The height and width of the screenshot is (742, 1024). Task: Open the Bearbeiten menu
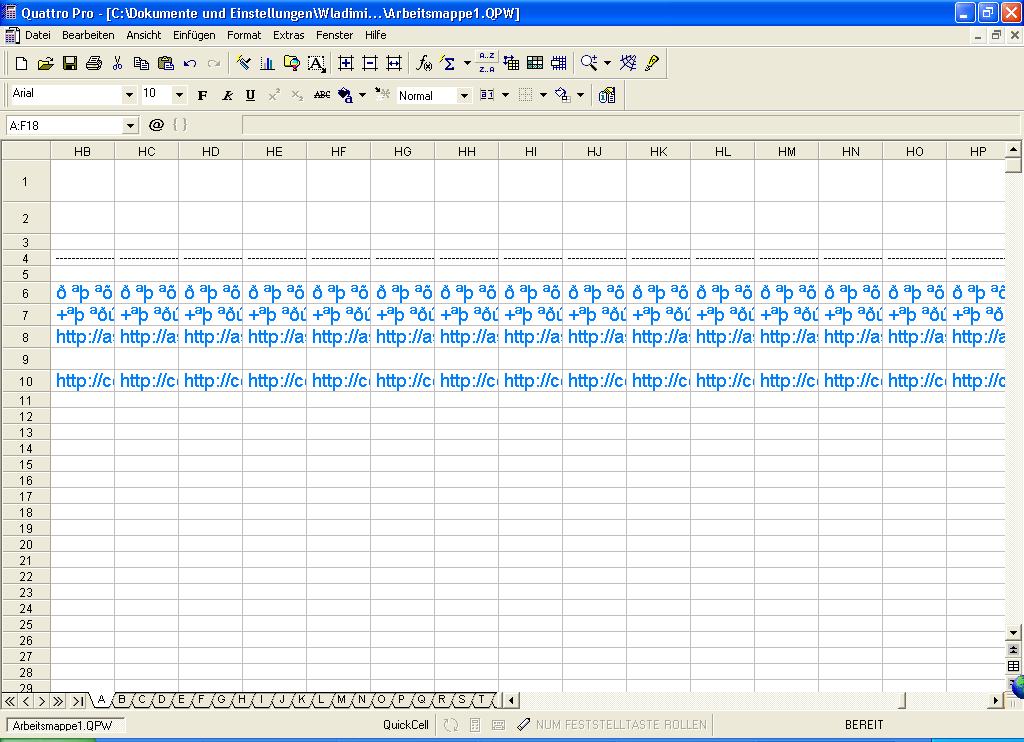(88, 35)
